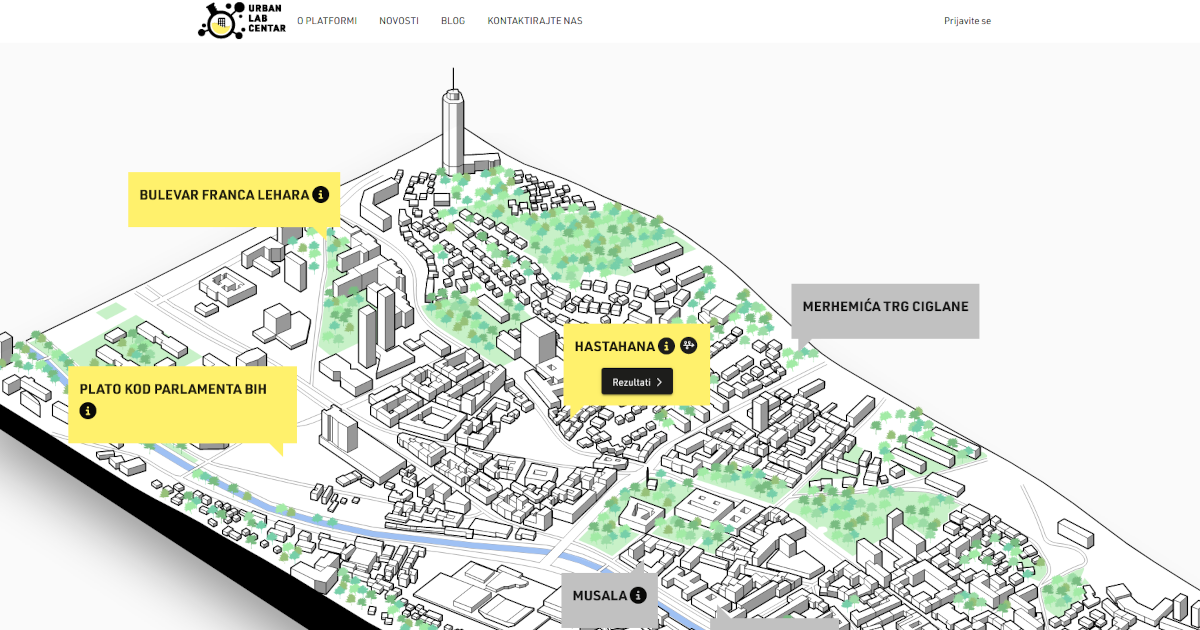Click the Hastahana location title
This screenshot has height=630, width=1200.
614,347
